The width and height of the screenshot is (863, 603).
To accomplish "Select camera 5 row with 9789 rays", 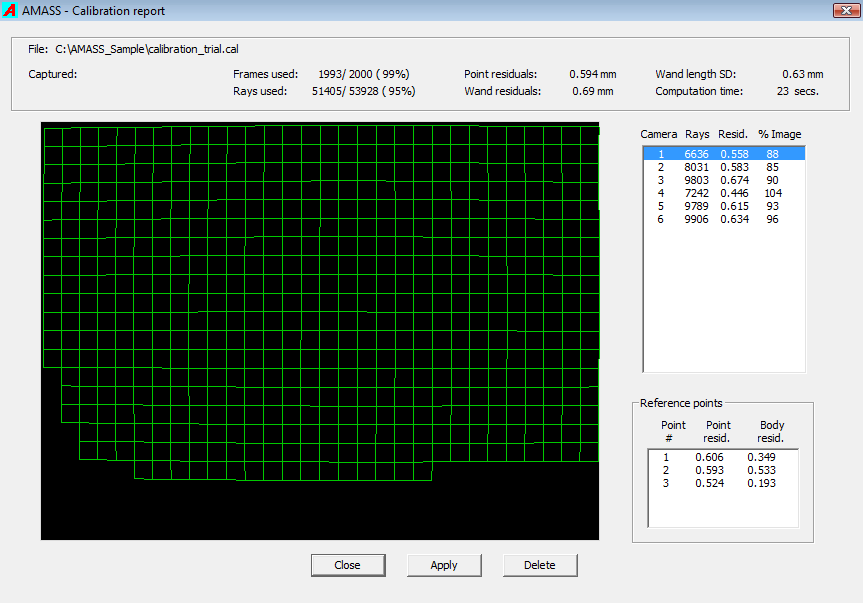I will (x=724, y=206).
